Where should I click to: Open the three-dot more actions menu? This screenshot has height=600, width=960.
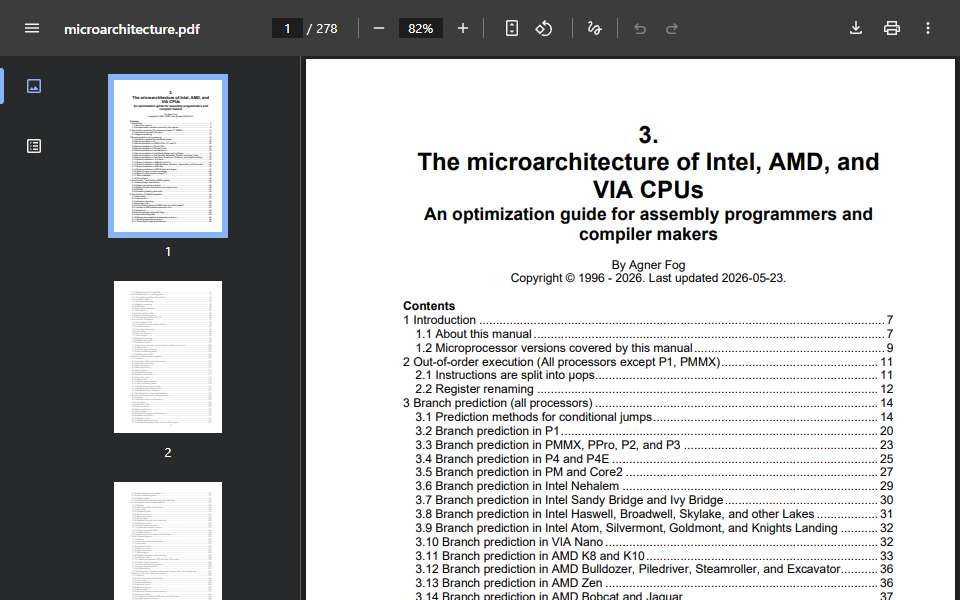(928, 28)
